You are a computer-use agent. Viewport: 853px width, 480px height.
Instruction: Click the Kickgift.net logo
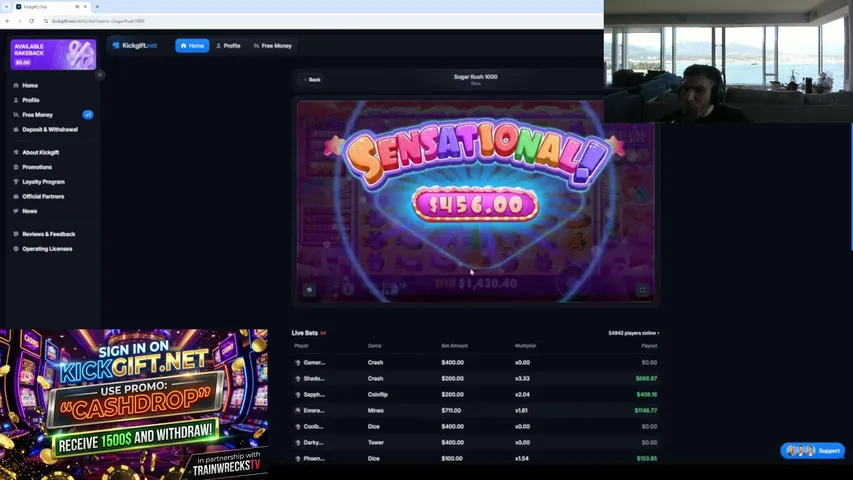(134, 46)
